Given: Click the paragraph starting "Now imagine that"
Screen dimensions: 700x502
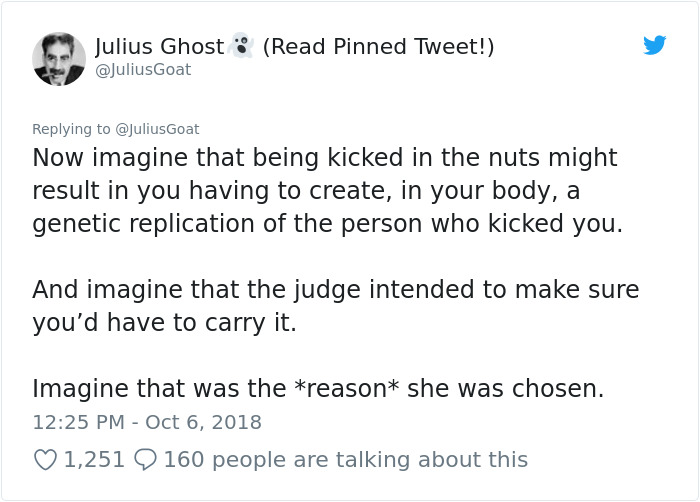Looking at the screenshot, I should [326, 190].
